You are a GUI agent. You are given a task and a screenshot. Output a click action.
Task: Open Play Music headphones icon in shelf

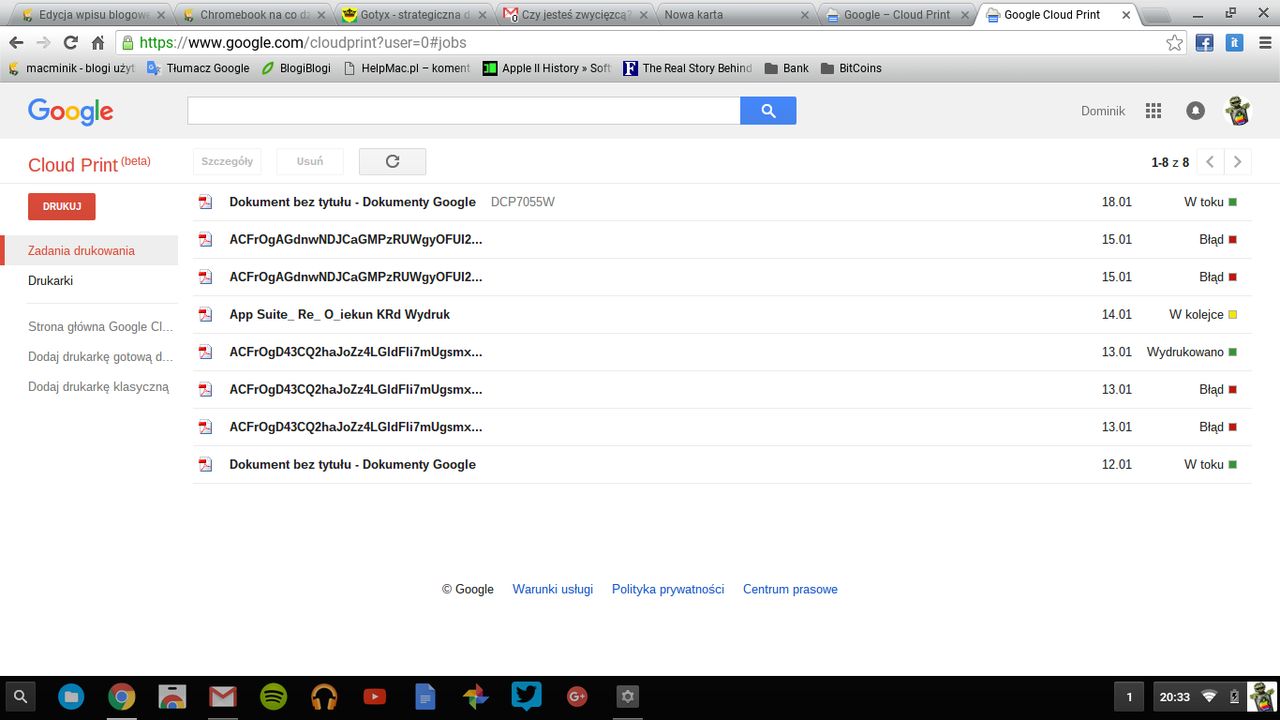point(324,697)
